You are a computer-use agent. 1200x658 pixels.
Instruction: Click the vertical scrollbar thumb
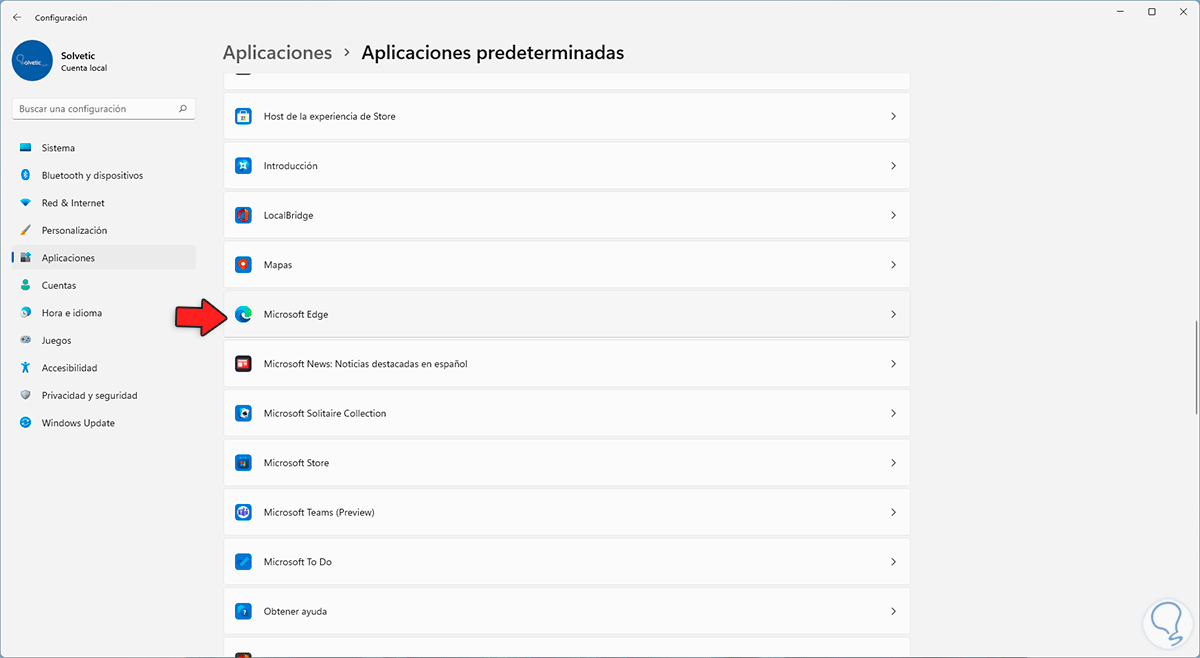1196,366
